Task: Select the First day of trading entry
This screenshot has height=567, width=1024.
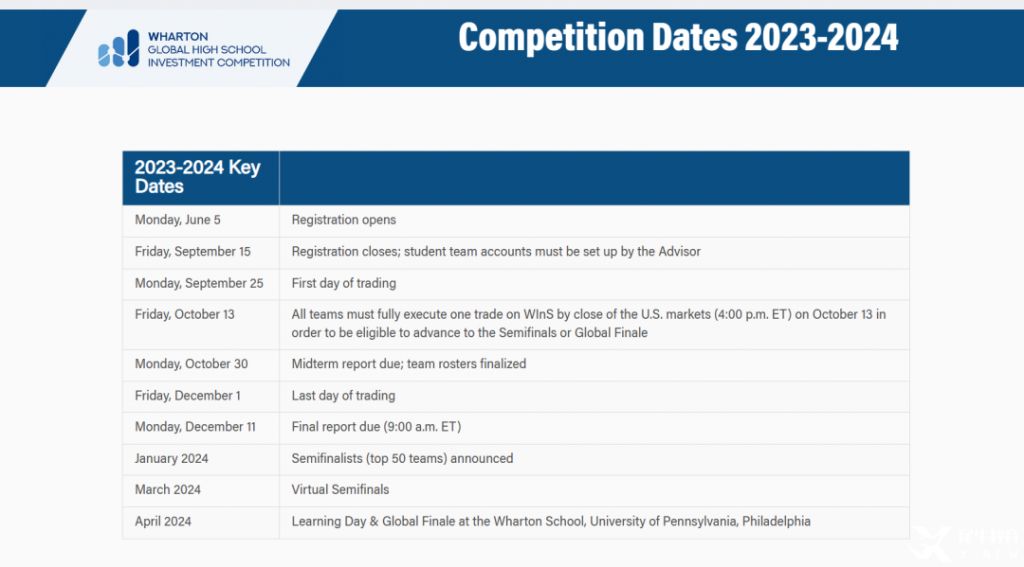Action: click(344, 284)
